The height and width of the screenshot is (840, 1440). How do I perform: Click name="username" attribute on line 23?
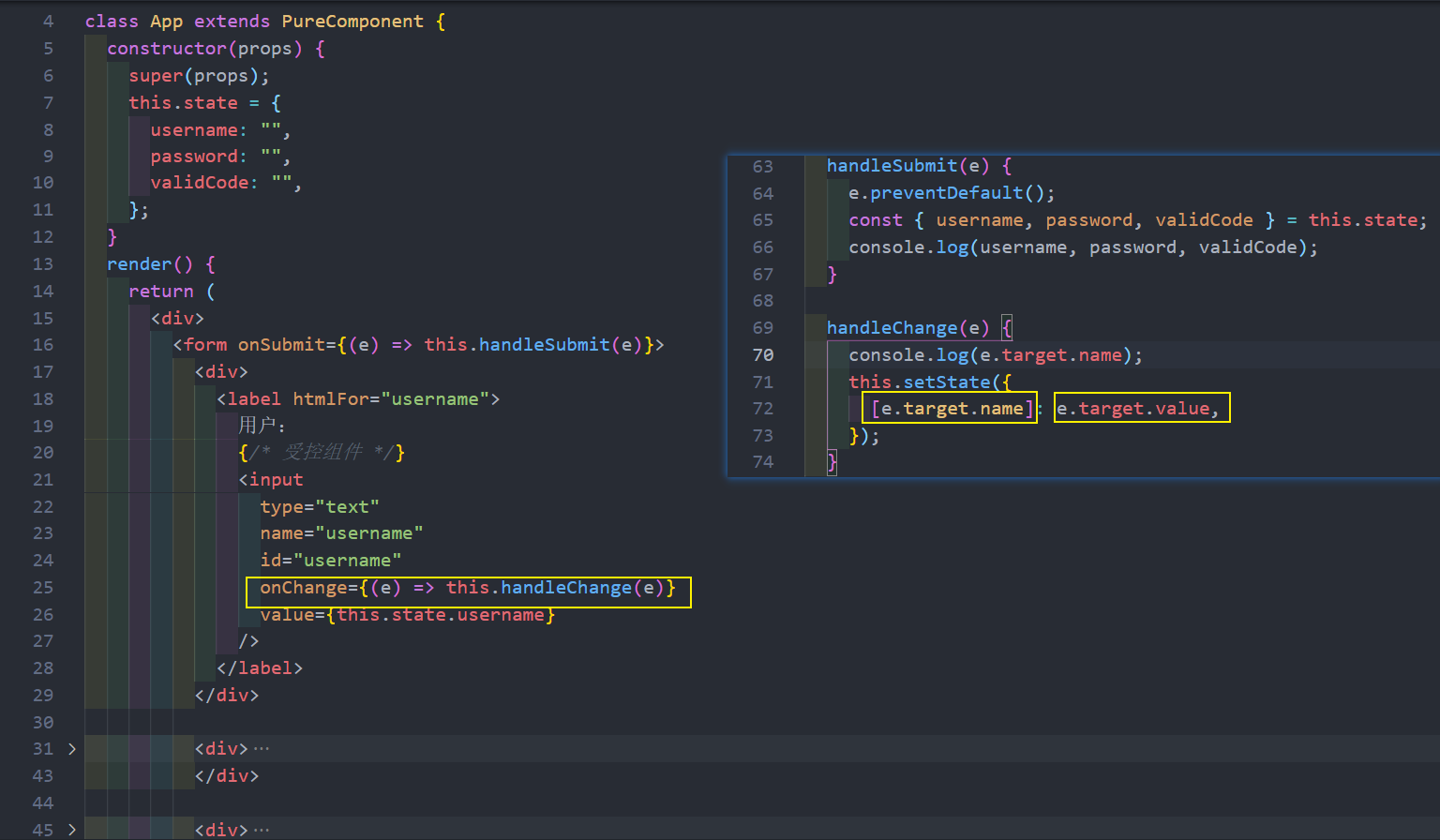[x=341, y=533]
